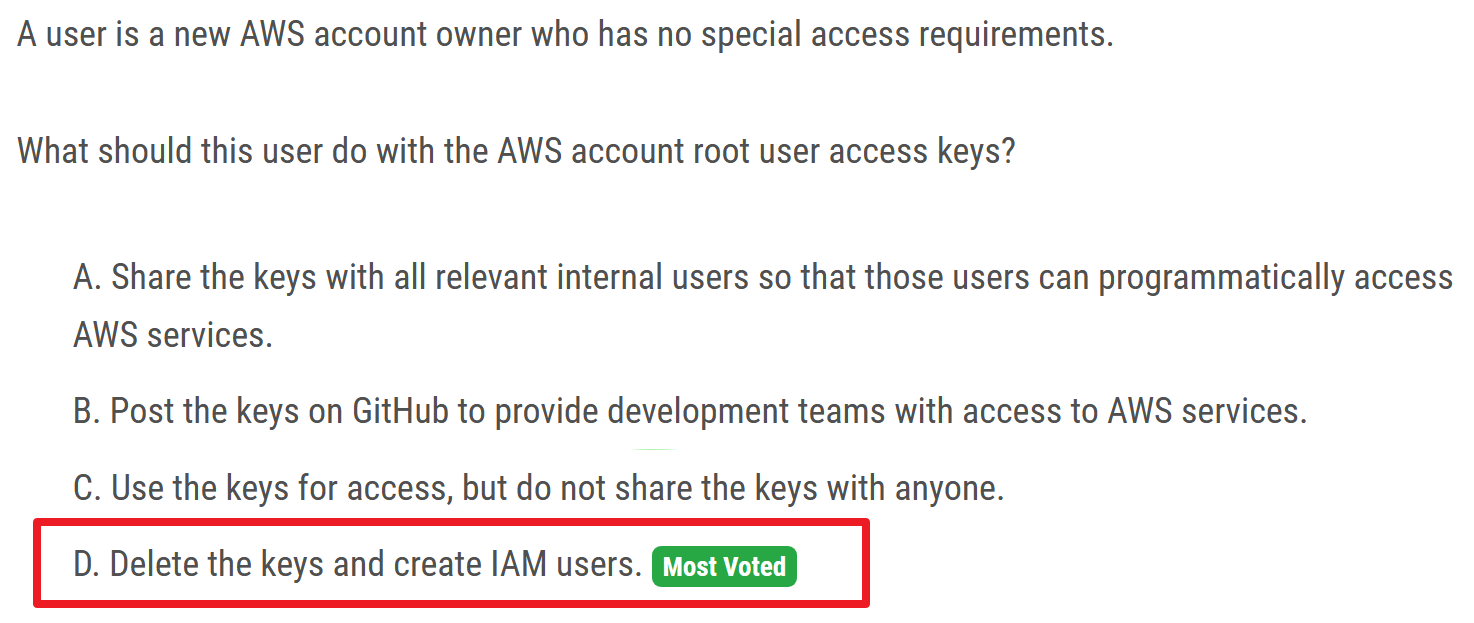Image resolution: width=1474 pixels, height=623 pixels.
Task: Select answer B about posting keys on GitHub
Action: point(690,410)
